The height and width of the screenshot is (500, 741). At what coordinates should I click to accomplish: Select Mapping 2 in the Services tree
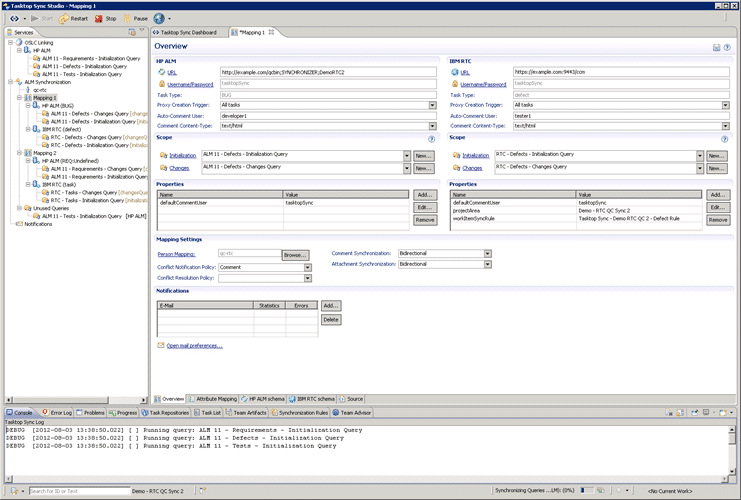pos(44,153)
